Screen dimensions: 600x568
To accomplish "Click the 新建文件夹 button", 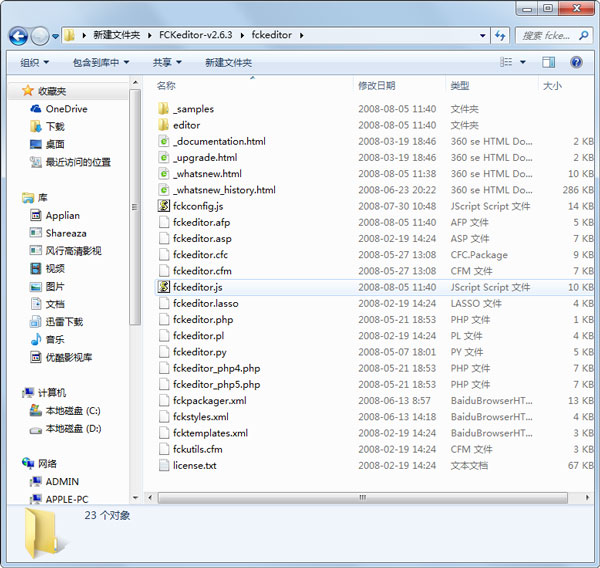I will pos(228,62).
